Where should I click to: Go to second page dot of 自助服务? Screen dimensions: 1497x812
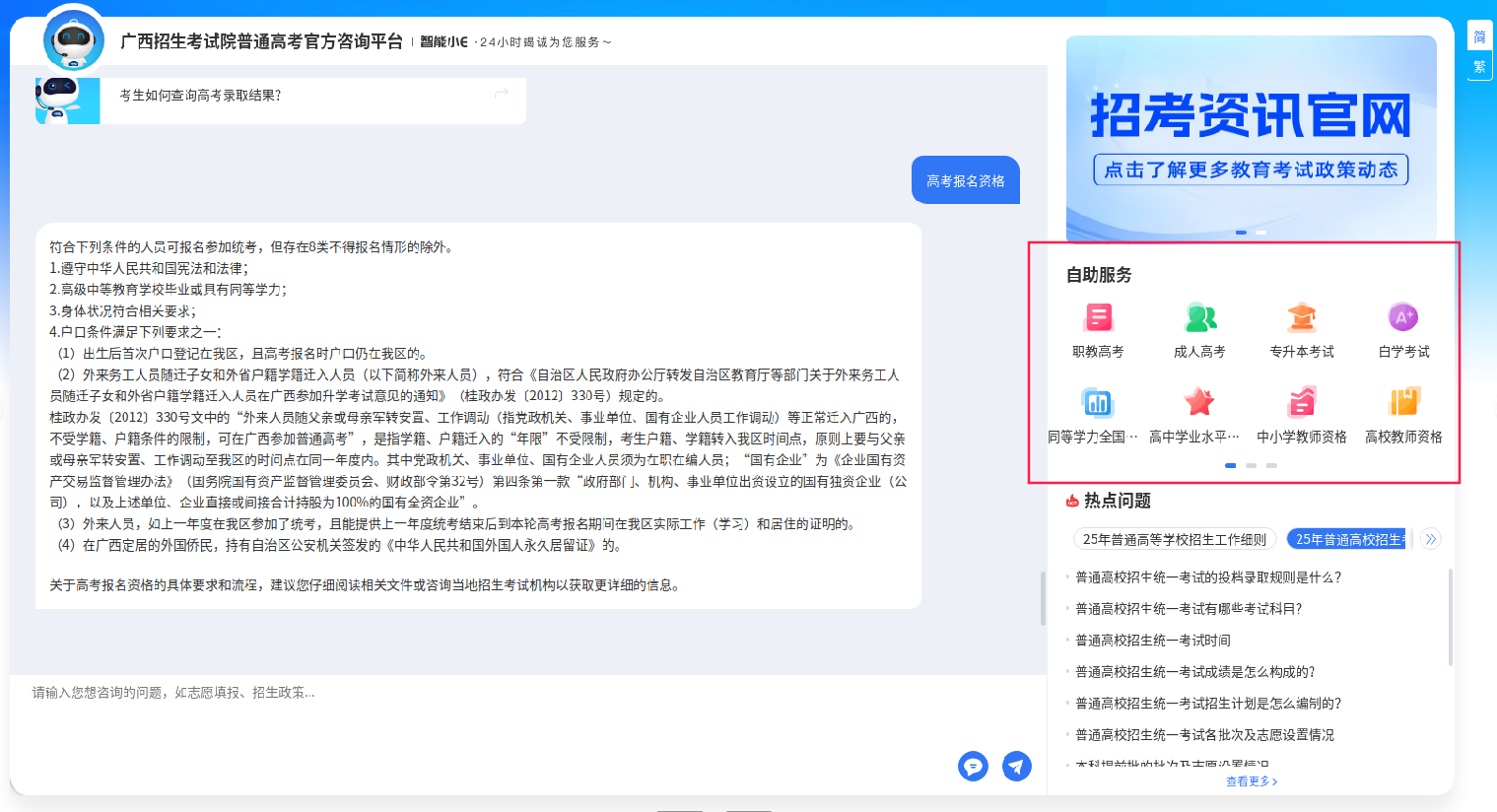[1251, 465]
